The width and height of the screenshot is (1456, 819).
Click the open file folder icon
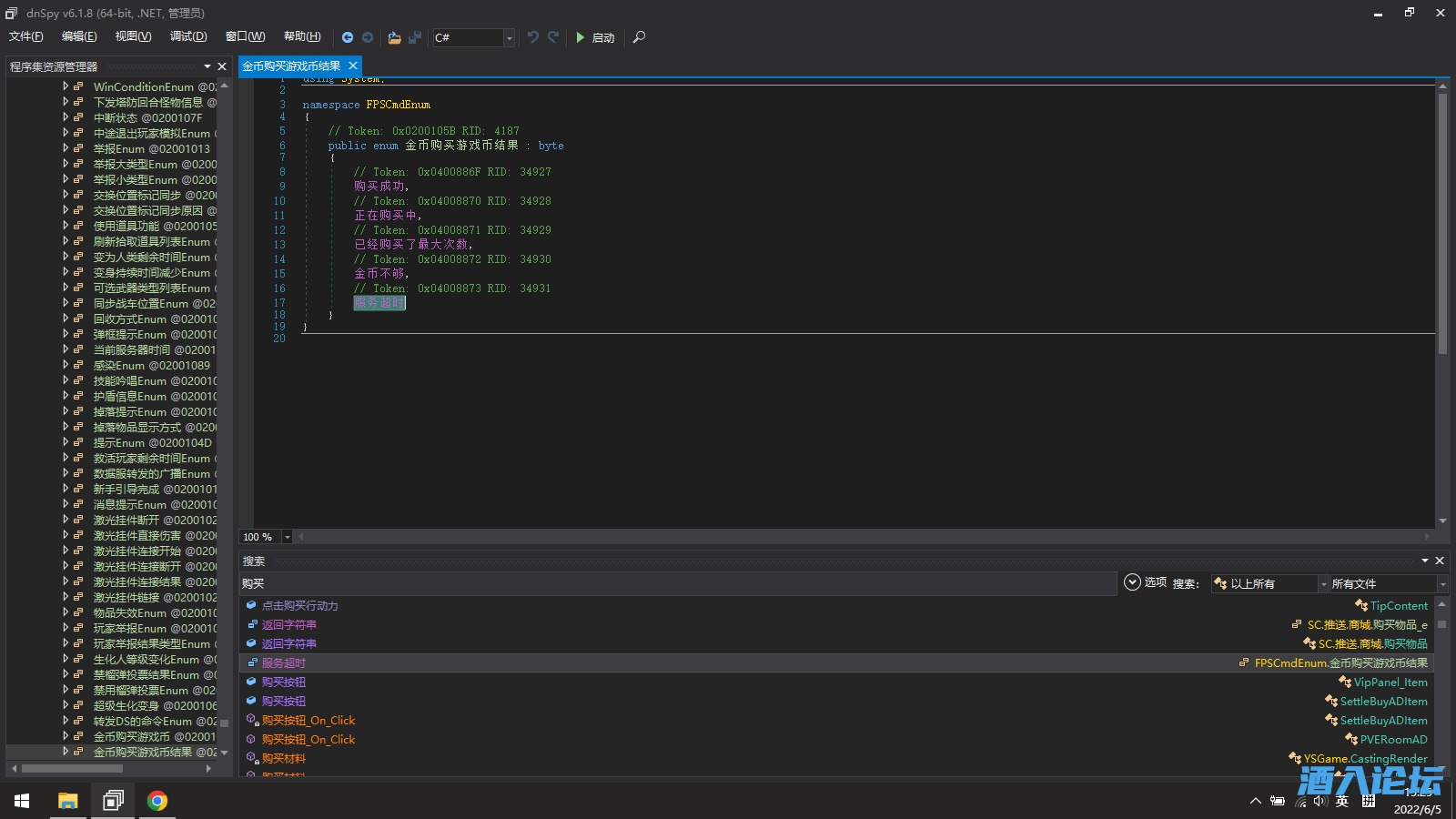point(394,37)
